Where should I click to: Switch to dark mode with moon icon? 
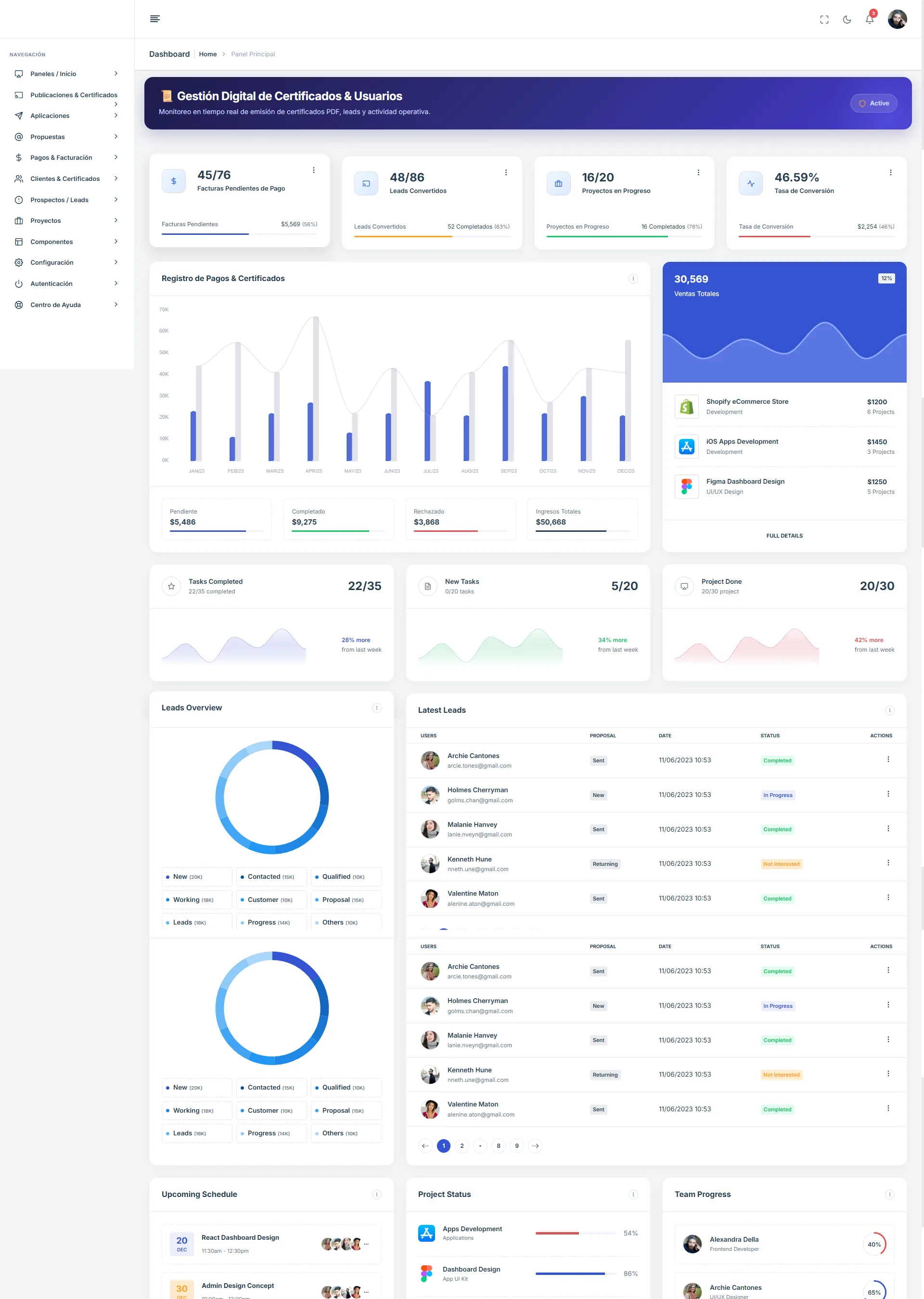point(847,19)
